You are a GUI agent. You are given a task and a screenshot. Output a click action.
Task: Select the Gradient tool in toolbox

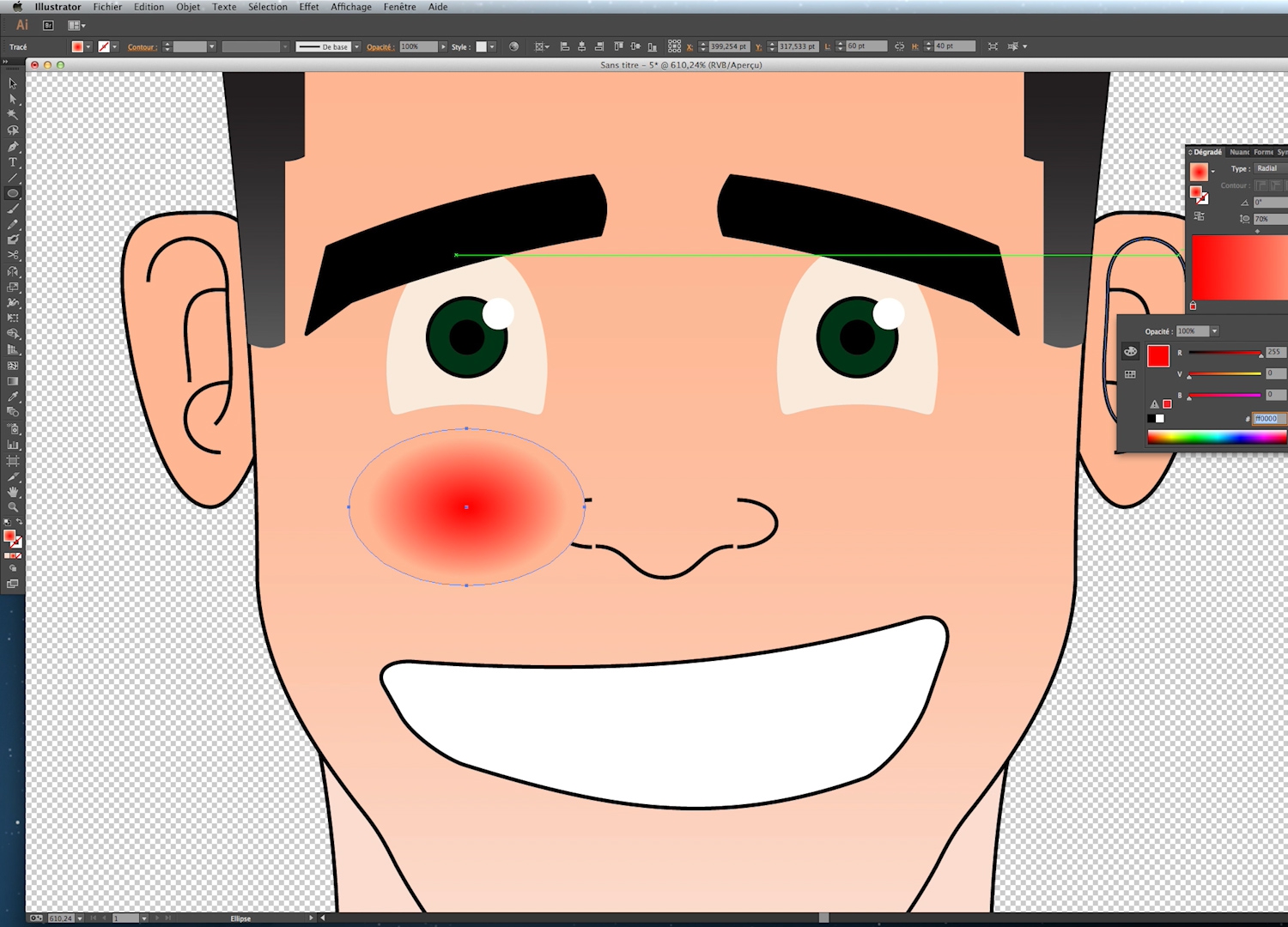pos(13,381)
